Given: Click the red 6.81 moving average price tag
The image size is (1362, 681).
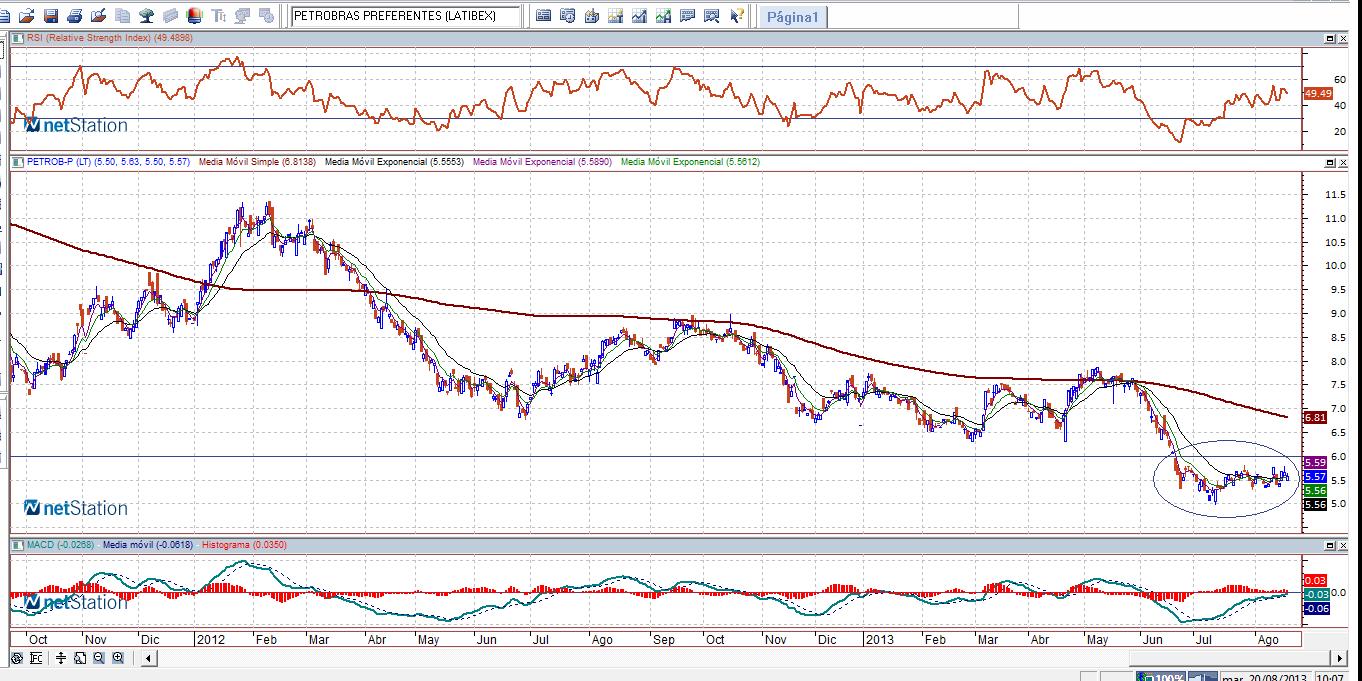Looking at the screenshot, I should 1315,417.
